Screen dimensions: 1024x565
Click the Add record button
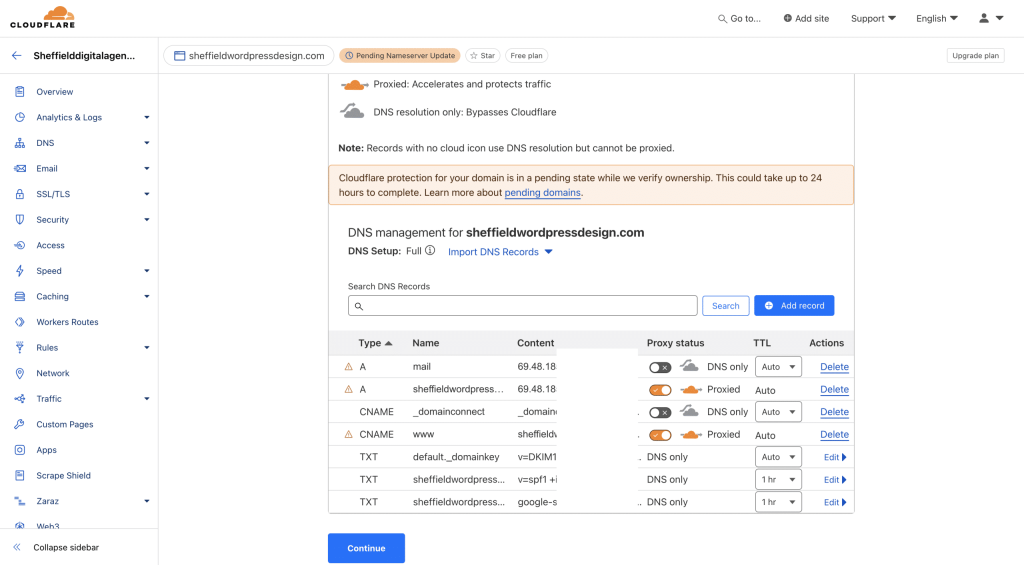(x=794, y=306)
